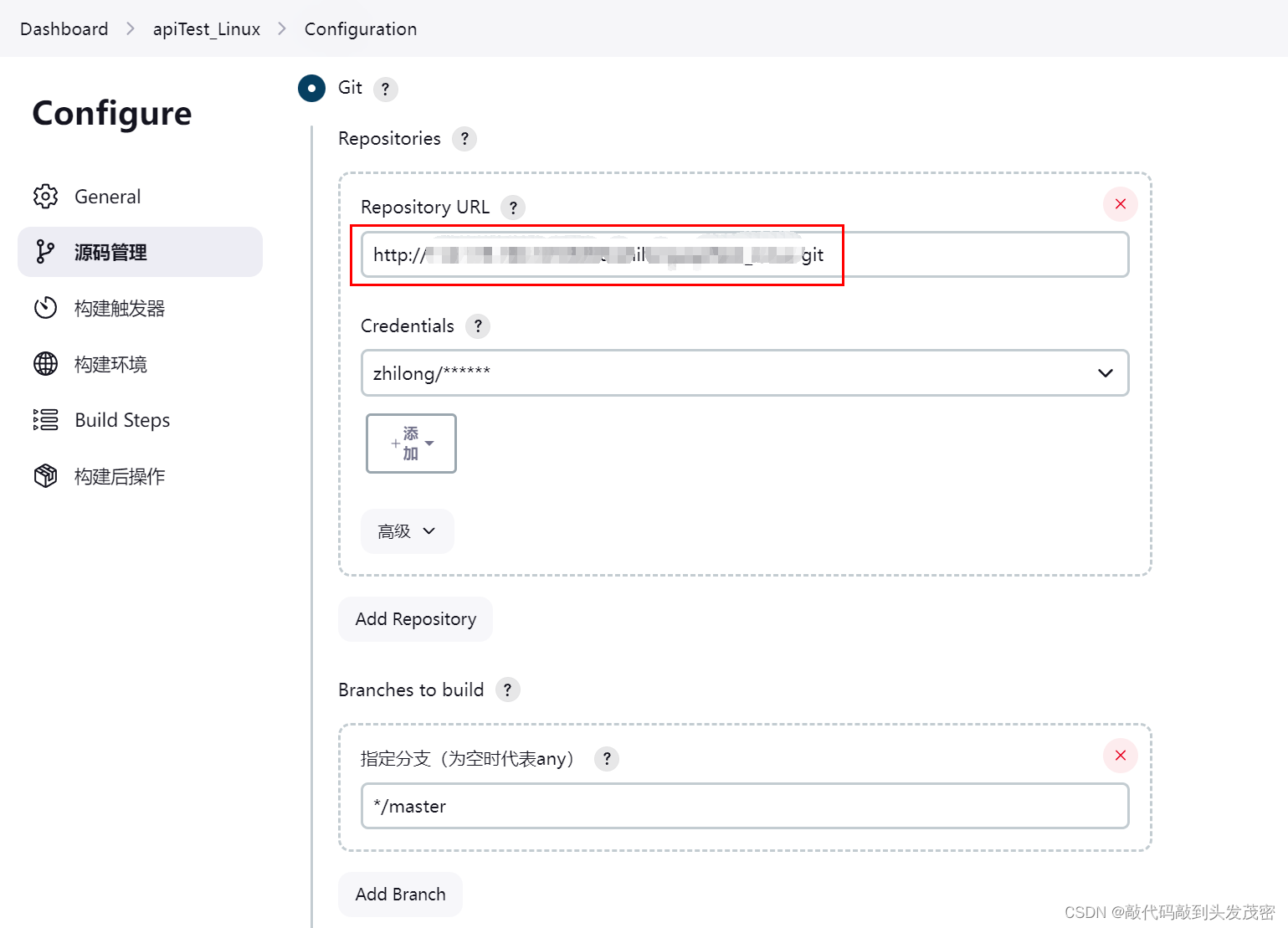1288x928 pixels.
Task: Open the Credentials zhilong dropdown
Action: click(x=744, y=373)
